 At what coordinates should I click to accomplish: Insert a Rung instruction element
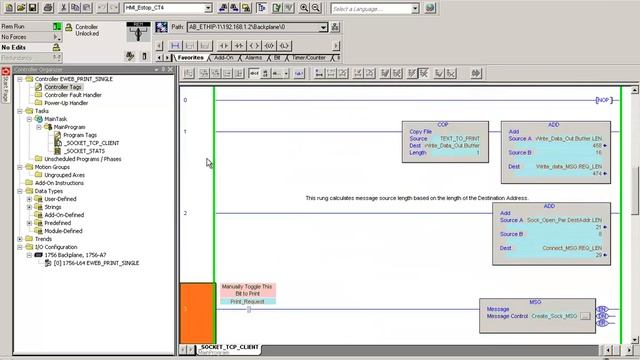pyautogui.click(x=176, y=46)
